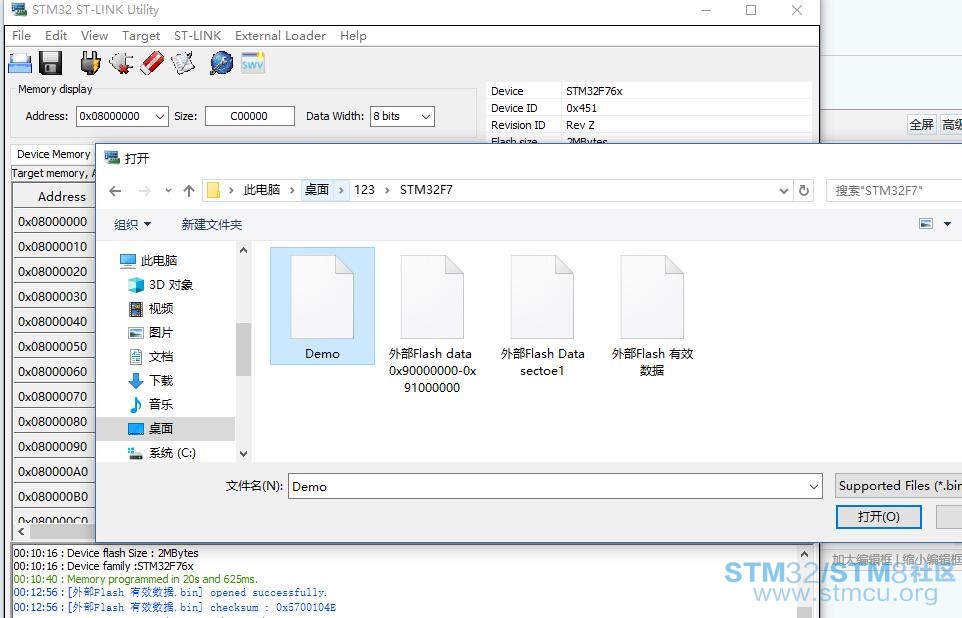Image resolution: width=962 pixels, height=618 pixels.
Task: Click the STM32F76x device value
Action: click(x=594, y=91)
